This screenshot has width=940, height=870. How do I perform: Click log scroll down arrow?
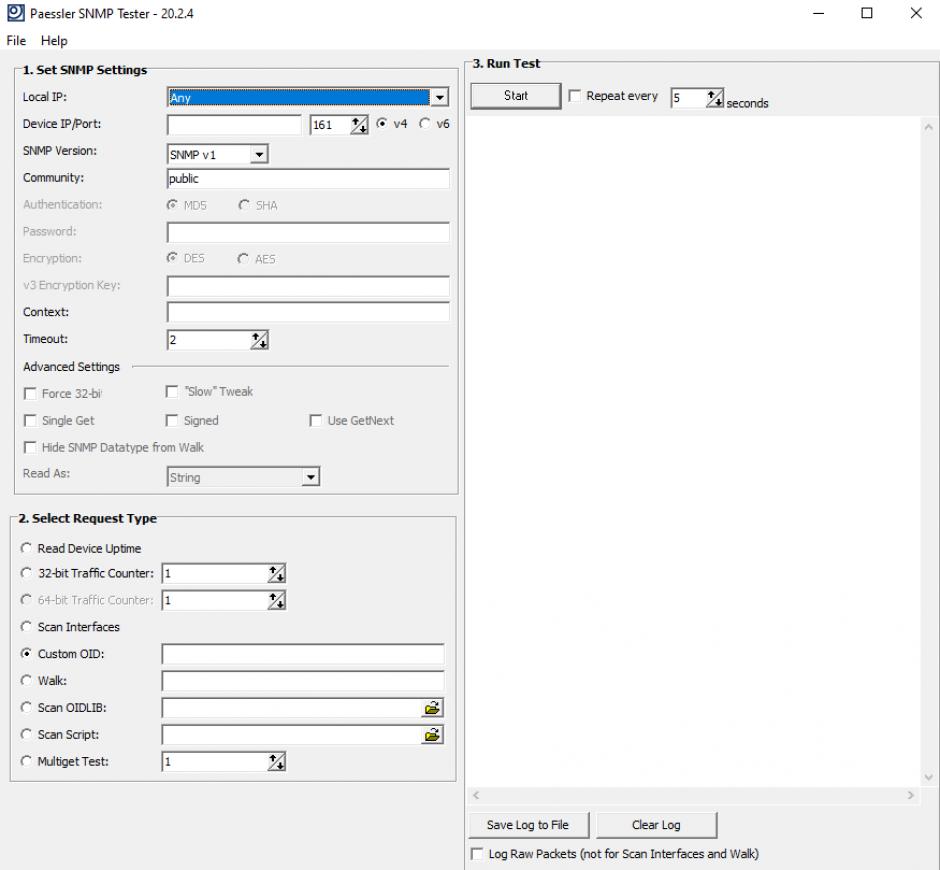point(929,778)
